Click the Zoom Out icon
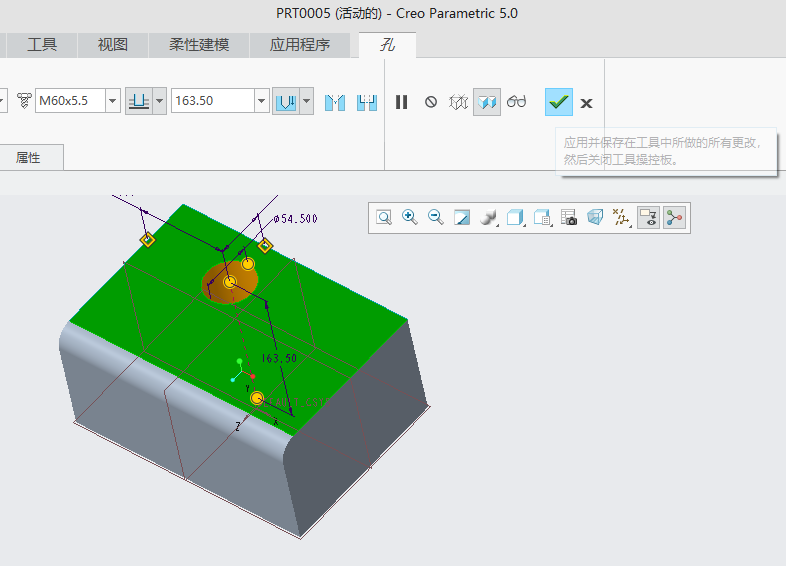Viewport: 786px width, 566px height. 436,218
